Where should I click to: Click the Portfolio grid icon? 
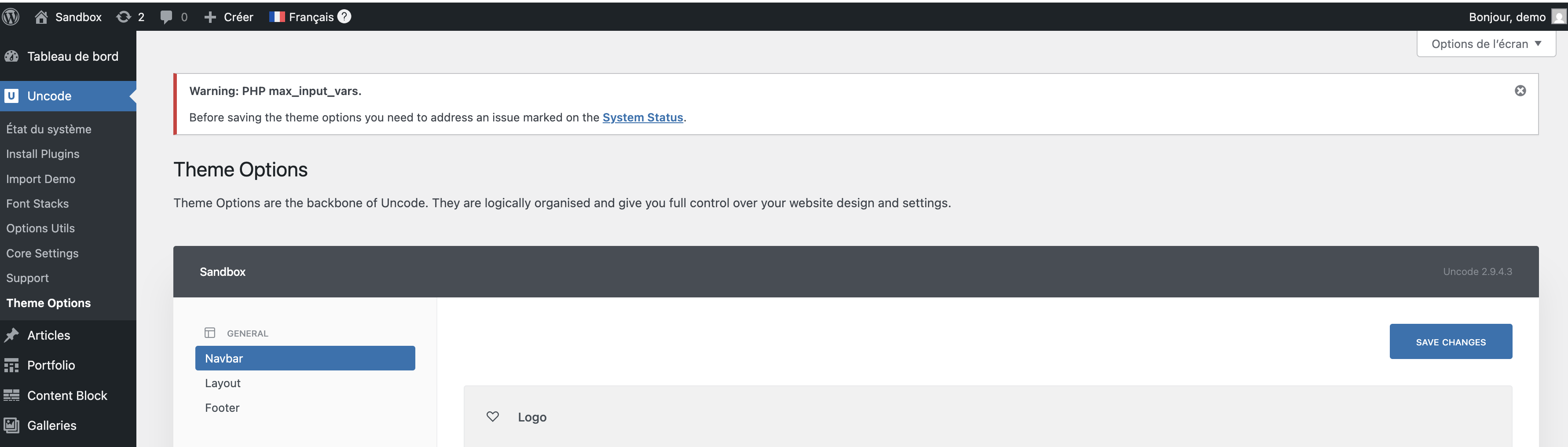click(11, 366)
